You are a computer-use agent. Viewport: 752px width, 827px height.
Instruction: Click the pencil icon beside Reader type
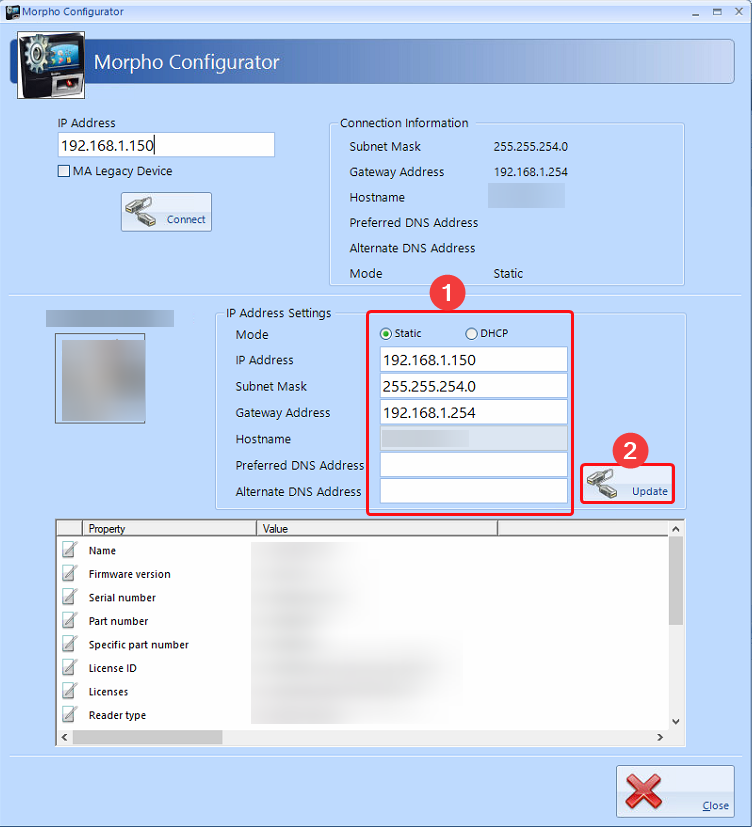pyautogui.click(x=70, y=715)
